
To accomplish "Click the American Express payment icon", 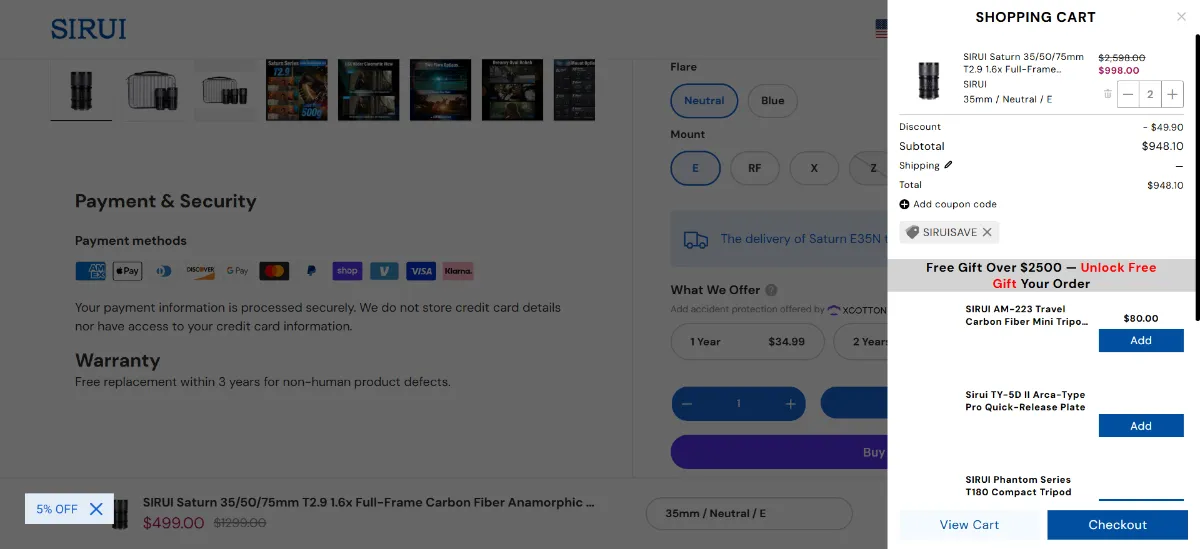I will (x=90, y=271).
